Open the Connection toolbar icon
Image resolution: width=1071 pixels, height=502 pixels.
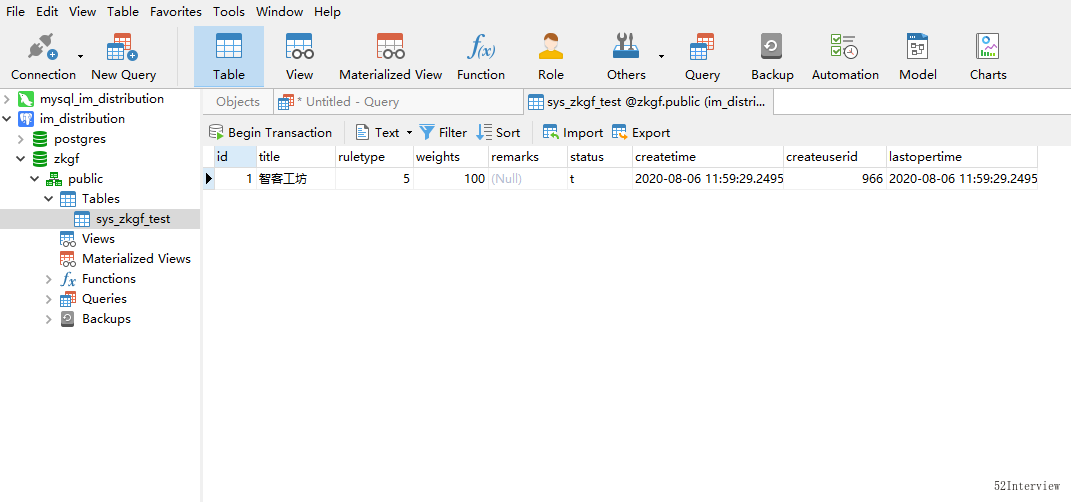click(x=43, y=57)
